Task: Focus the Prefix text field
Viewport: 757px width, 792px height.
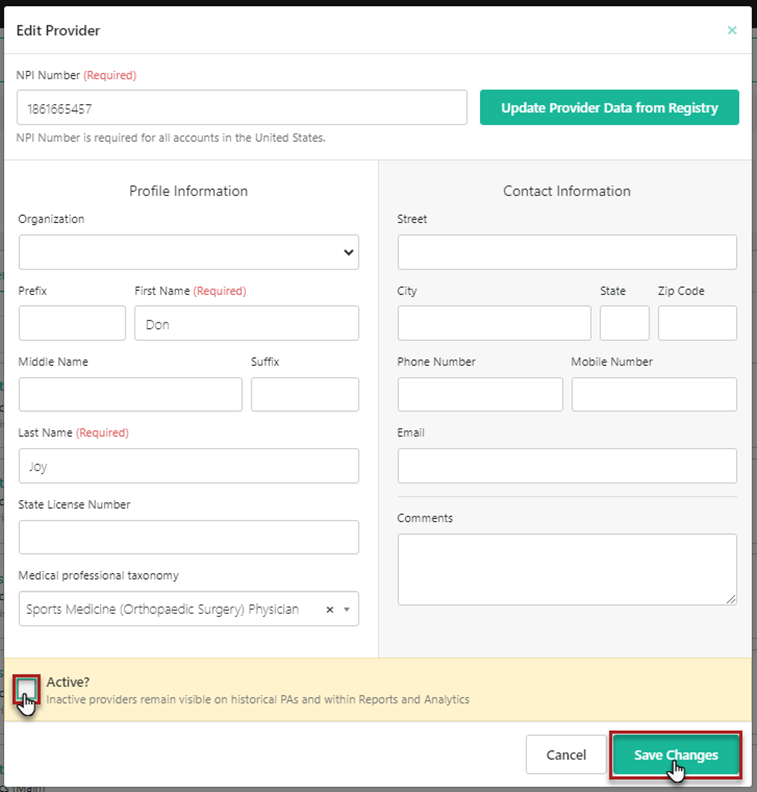Action: [x=72, y=323]
